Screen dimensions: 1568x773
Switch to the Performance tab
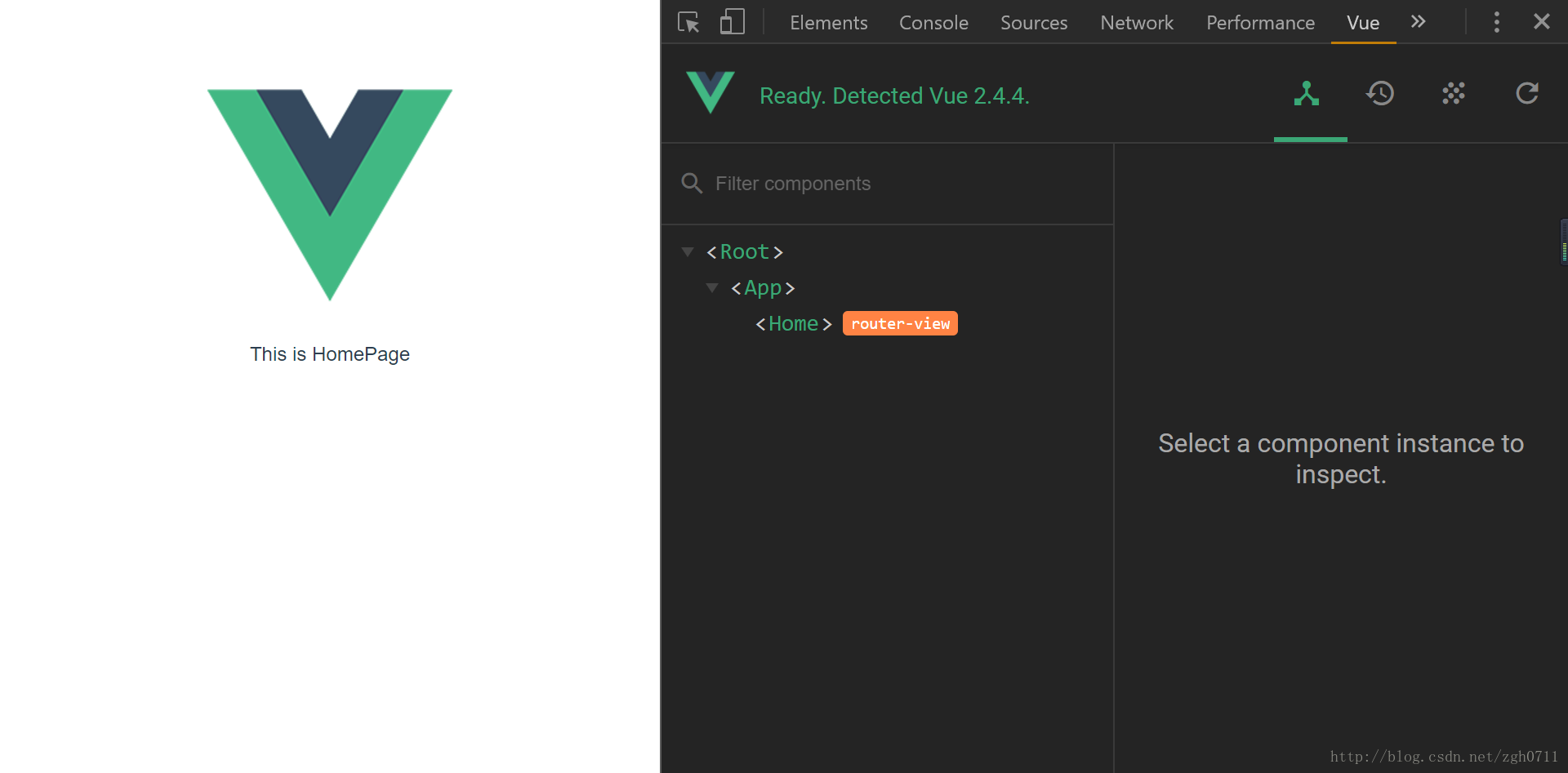pos(1260,23)
